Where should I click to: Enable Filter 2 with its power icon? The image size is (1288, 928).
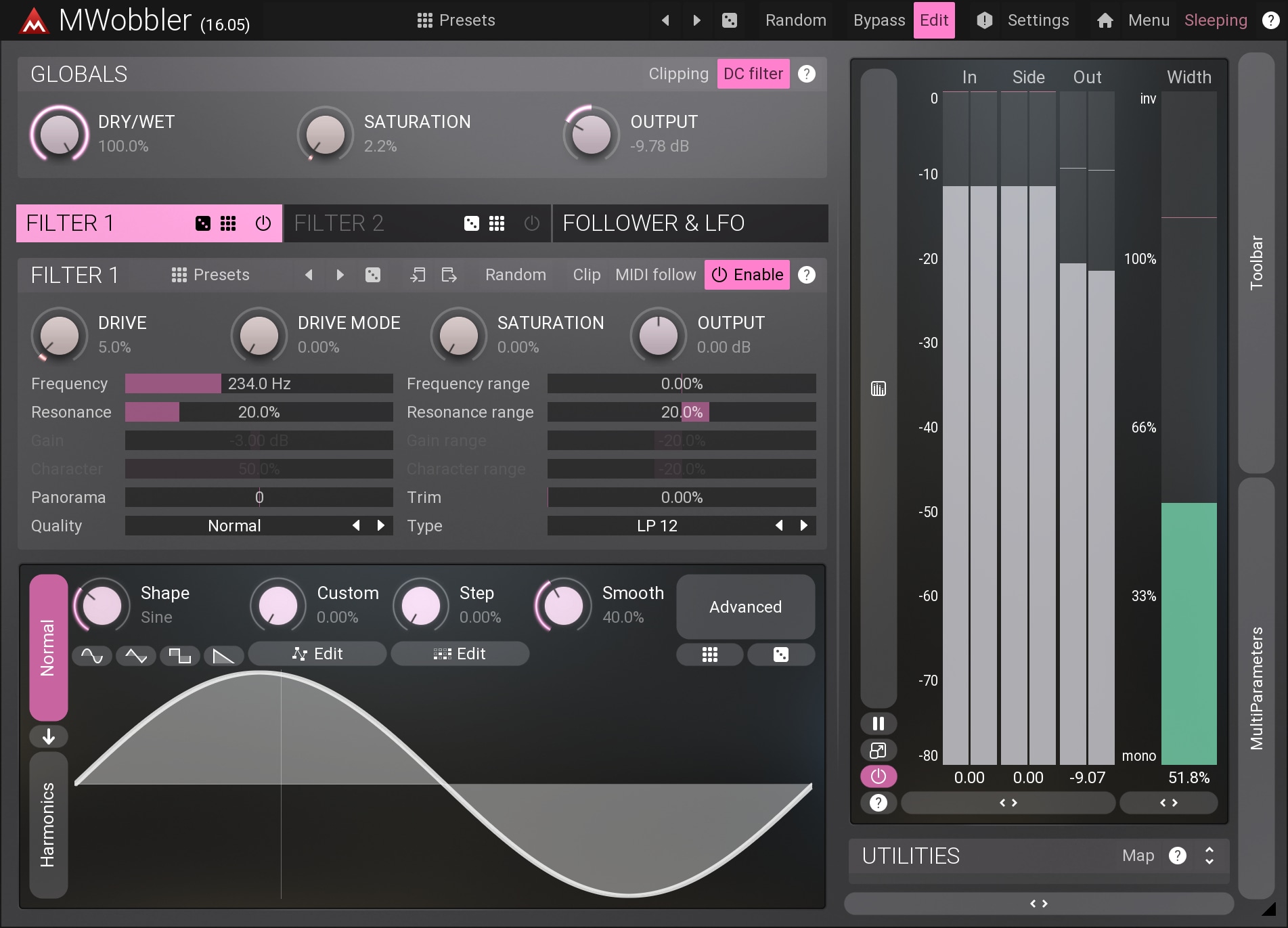[x=531, y=223]
